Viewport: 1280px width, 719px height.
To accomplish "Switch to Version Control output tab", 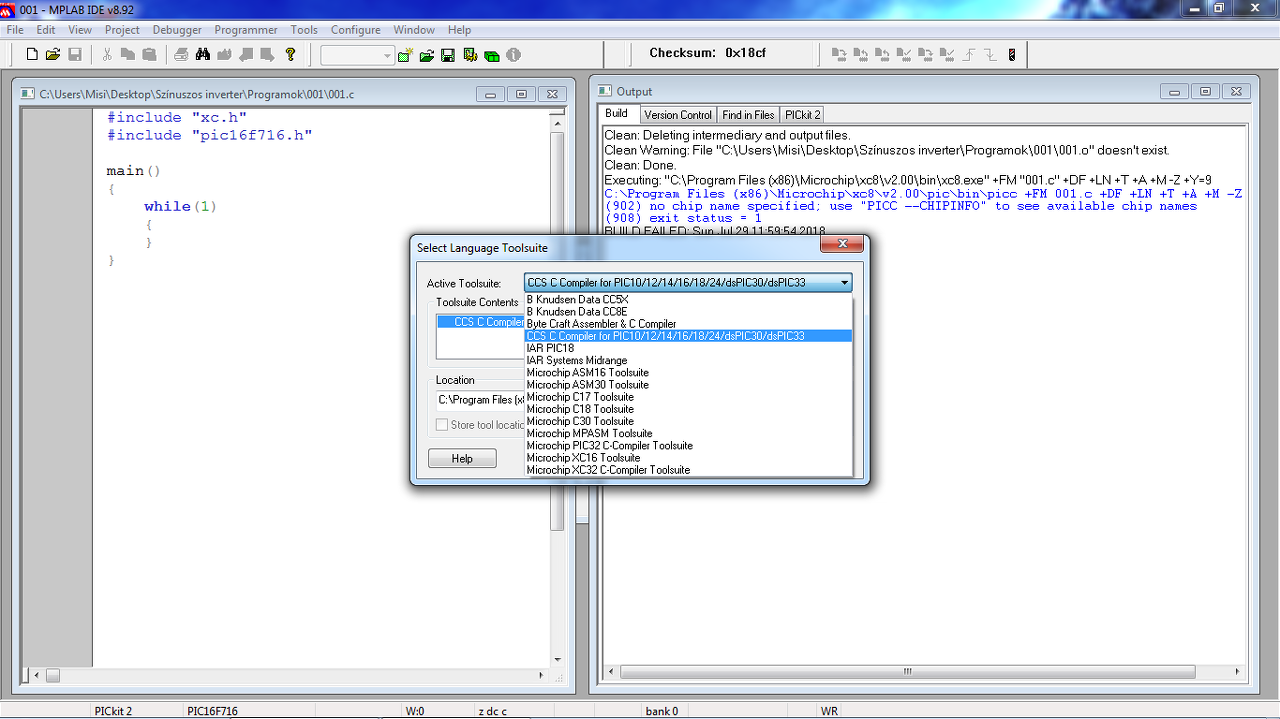I will (678, 115).
